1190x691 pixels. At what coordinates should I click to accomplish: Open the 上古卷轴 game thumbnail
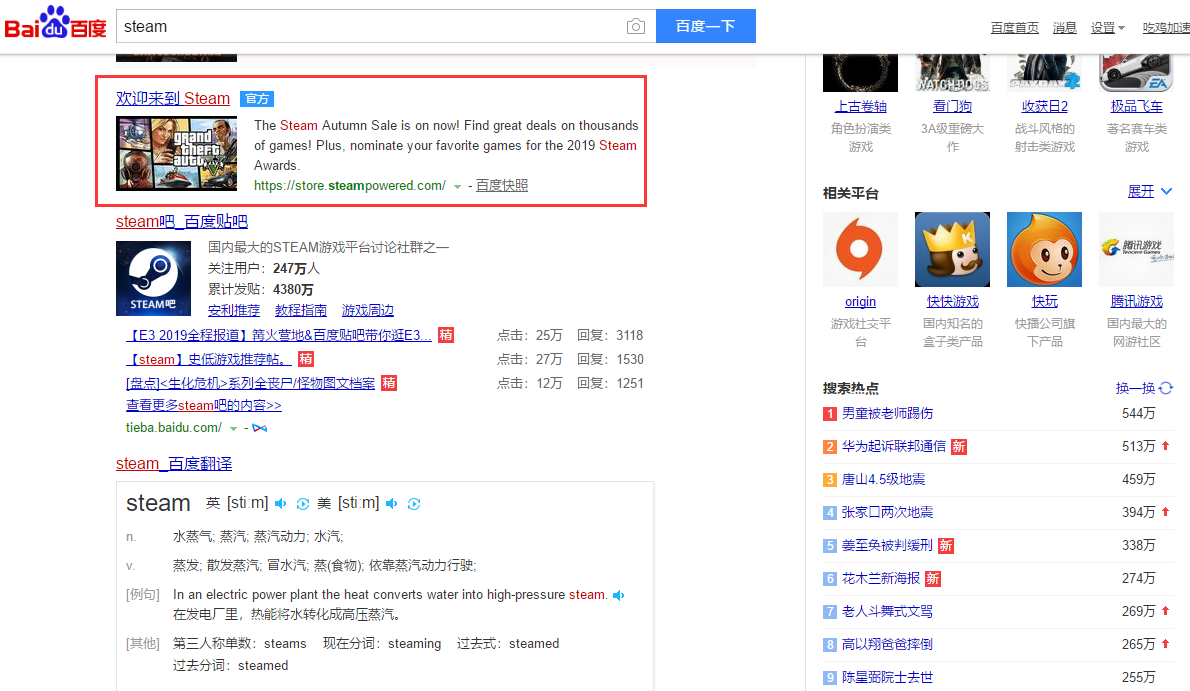coord(860,73)
